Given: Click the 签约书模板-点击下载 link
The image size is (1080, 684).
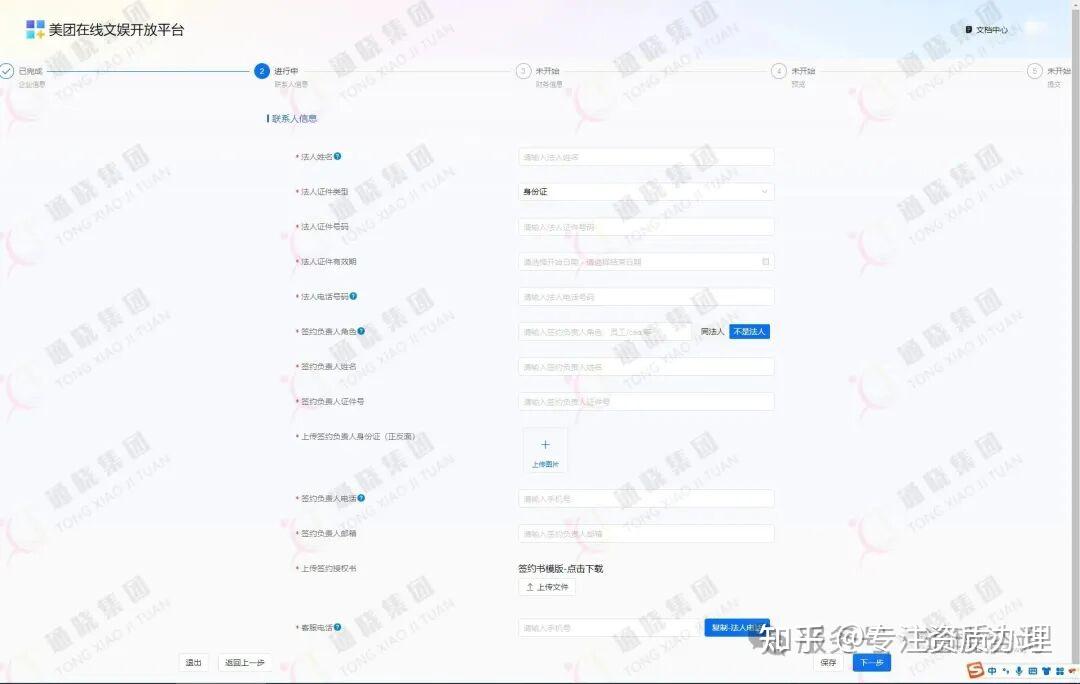Looking at the screenshot, I should click(561, 568).
